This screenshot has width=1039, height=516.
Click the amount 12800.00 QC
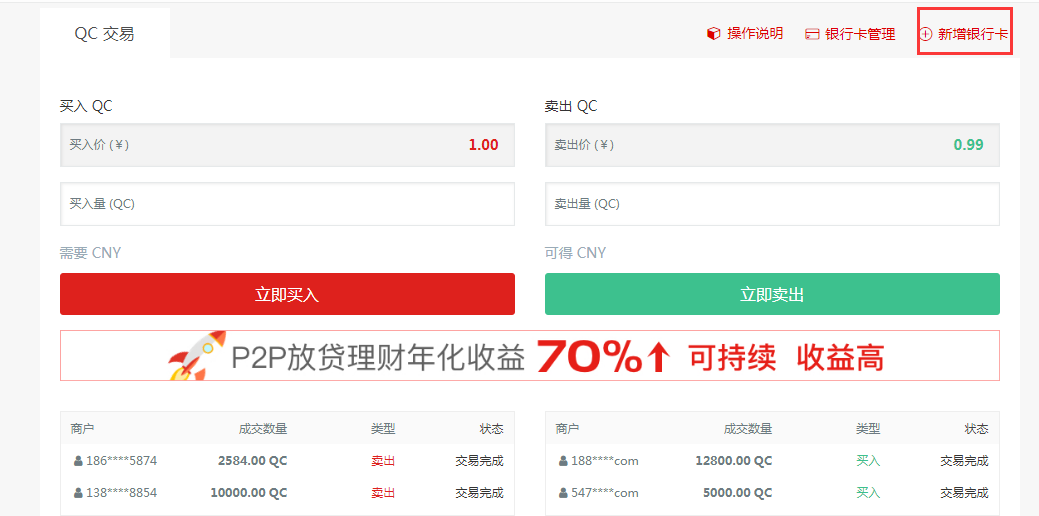734,461
